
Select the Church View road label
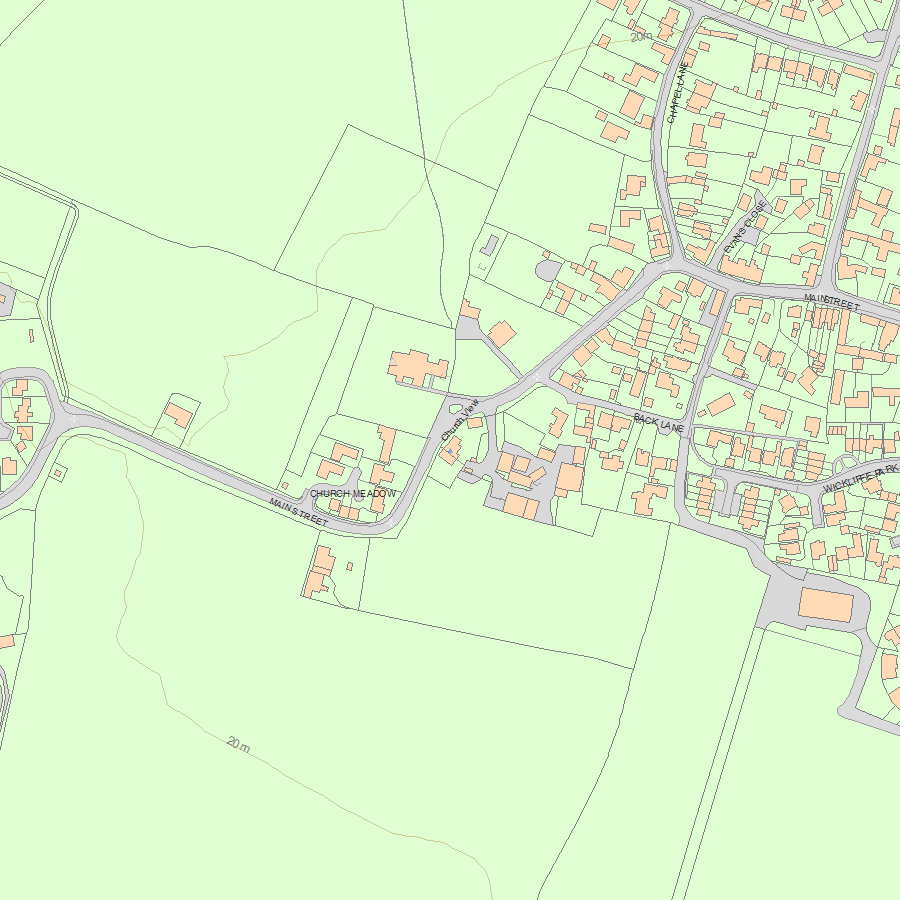coord(460,420)
